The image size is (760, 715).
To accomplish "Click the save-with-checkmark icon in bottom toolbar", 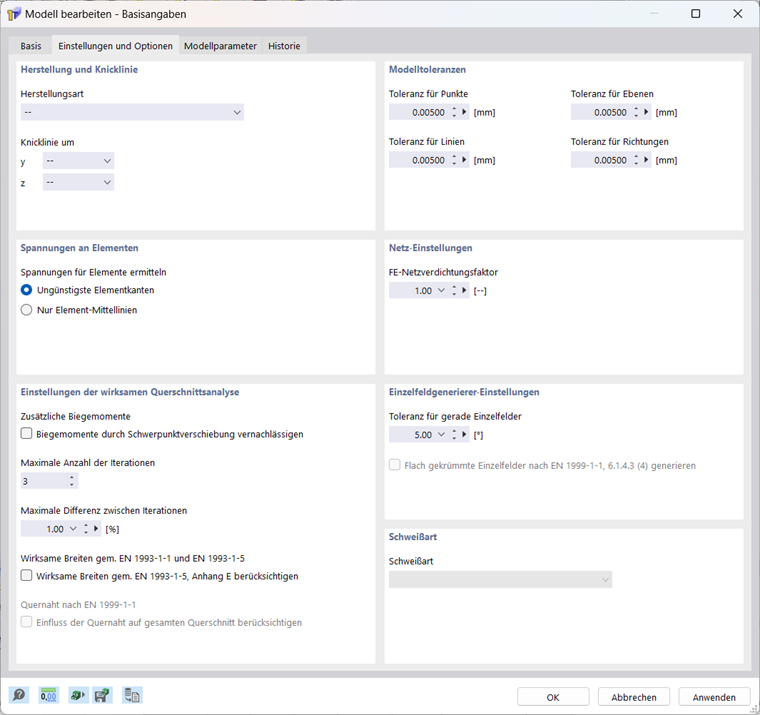I will (102, 696).
